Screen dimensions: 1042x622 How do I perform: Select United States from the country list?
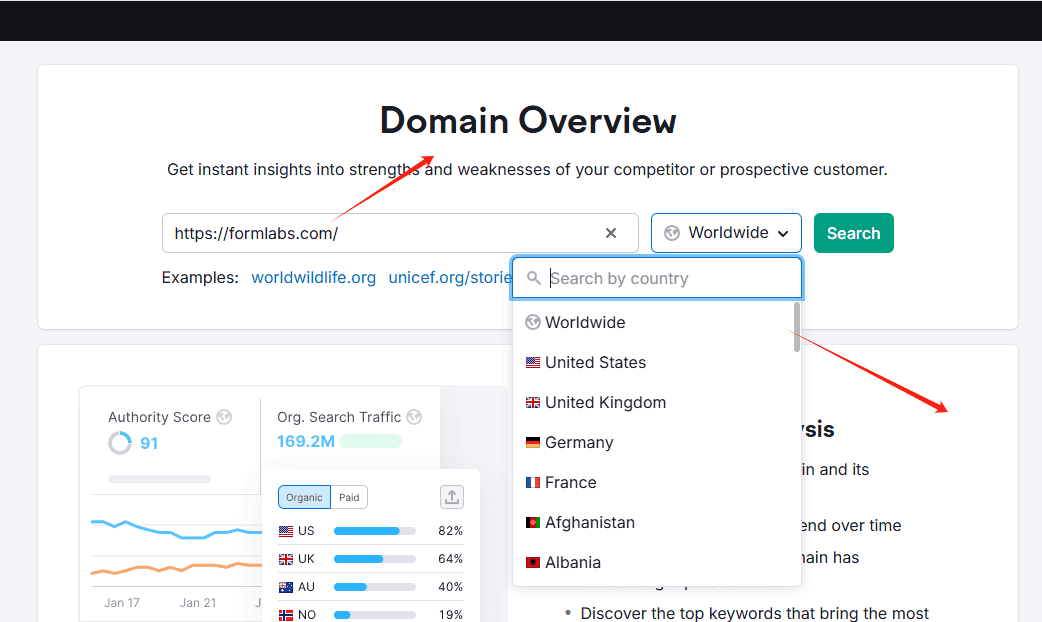(x=657, y=362)
